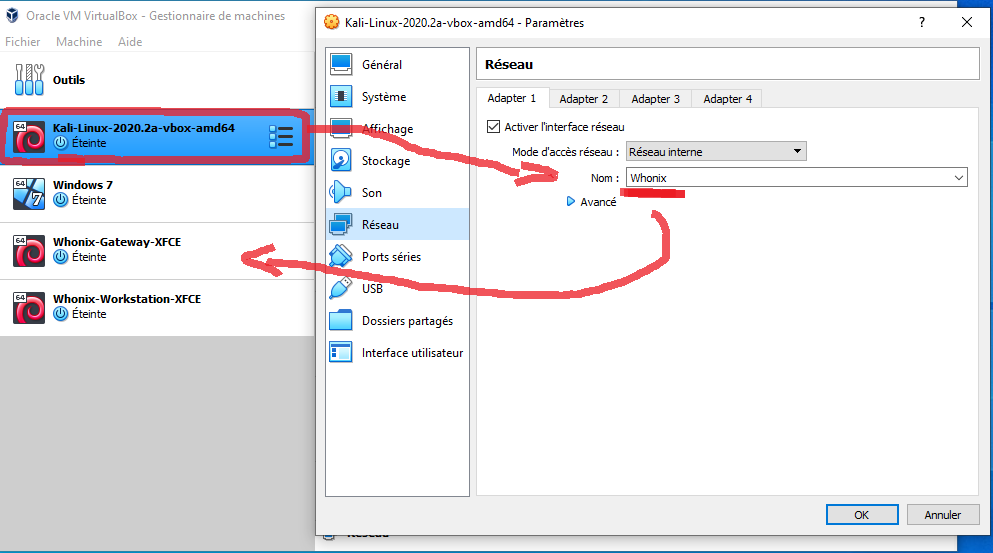Click the Outils label in manager
Screen dimensions: 993x553
(69, 80)
